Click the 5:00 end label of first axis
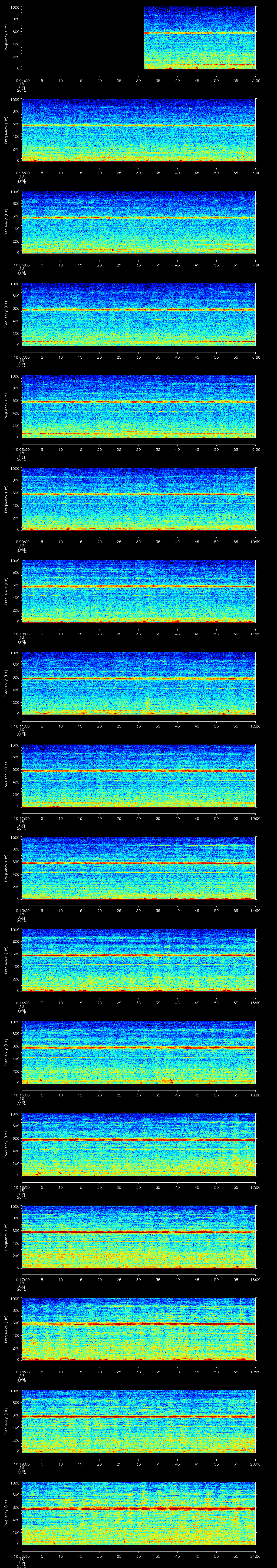Viewport: 277px width, 1568px height. tap(255, 80)
